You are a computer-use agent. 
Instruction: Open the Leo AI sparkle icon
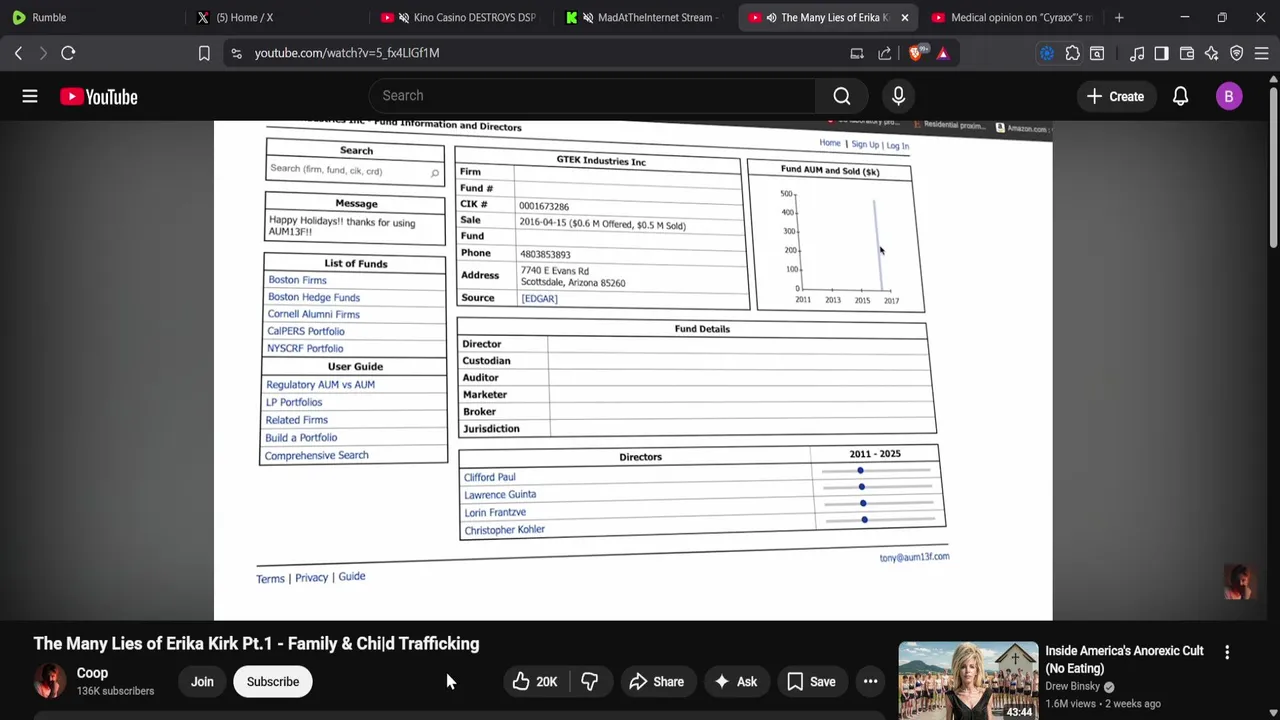tap(1212, 53)
